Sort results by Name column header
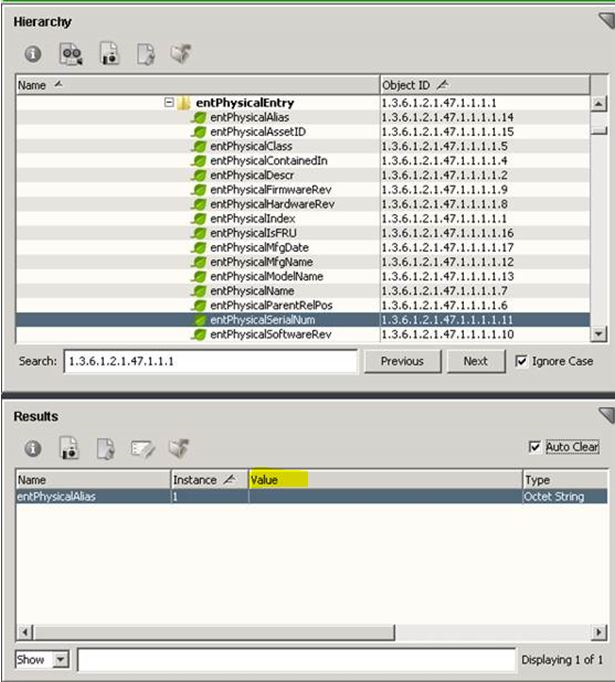The width and height of the screenshot is (615, 682). click(93, 480)
